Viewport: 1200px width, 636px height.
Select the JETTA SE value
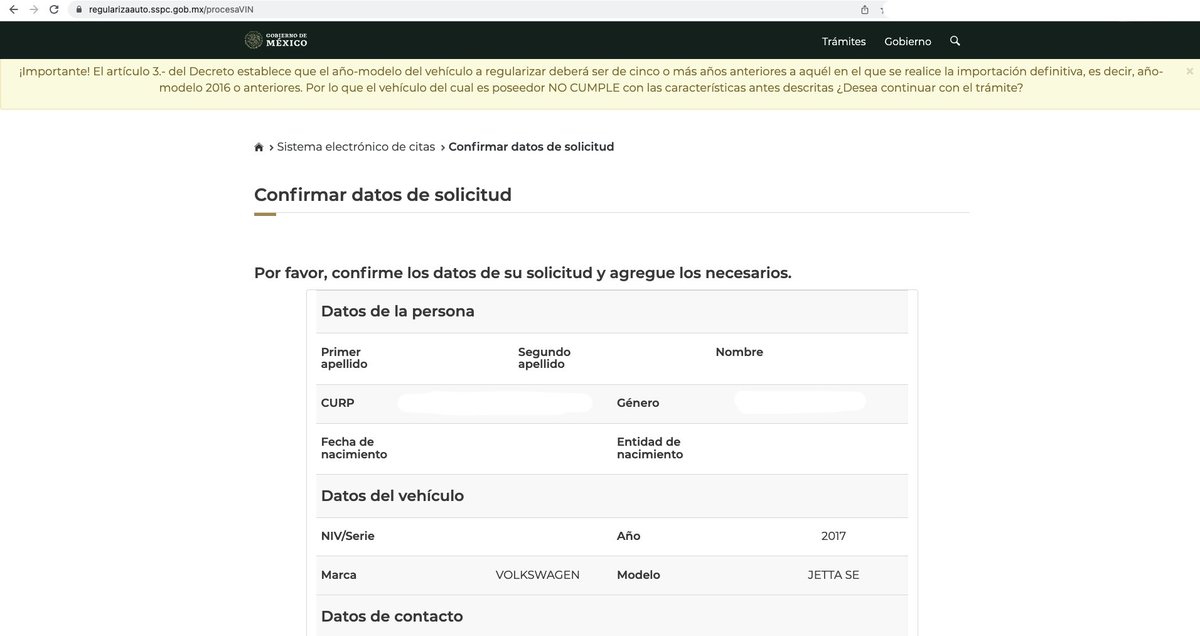(x=834, y=575)
